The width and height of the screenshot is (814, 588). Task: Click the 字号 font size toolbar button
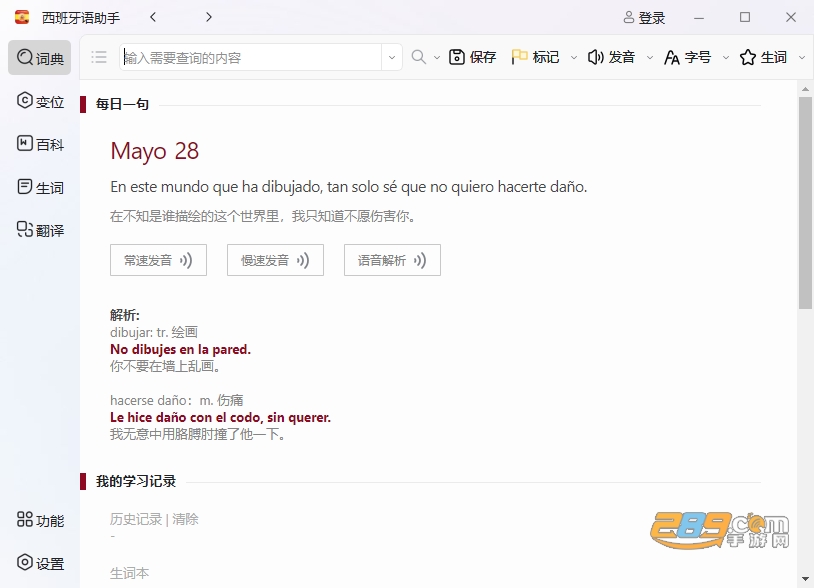[687, 57]
